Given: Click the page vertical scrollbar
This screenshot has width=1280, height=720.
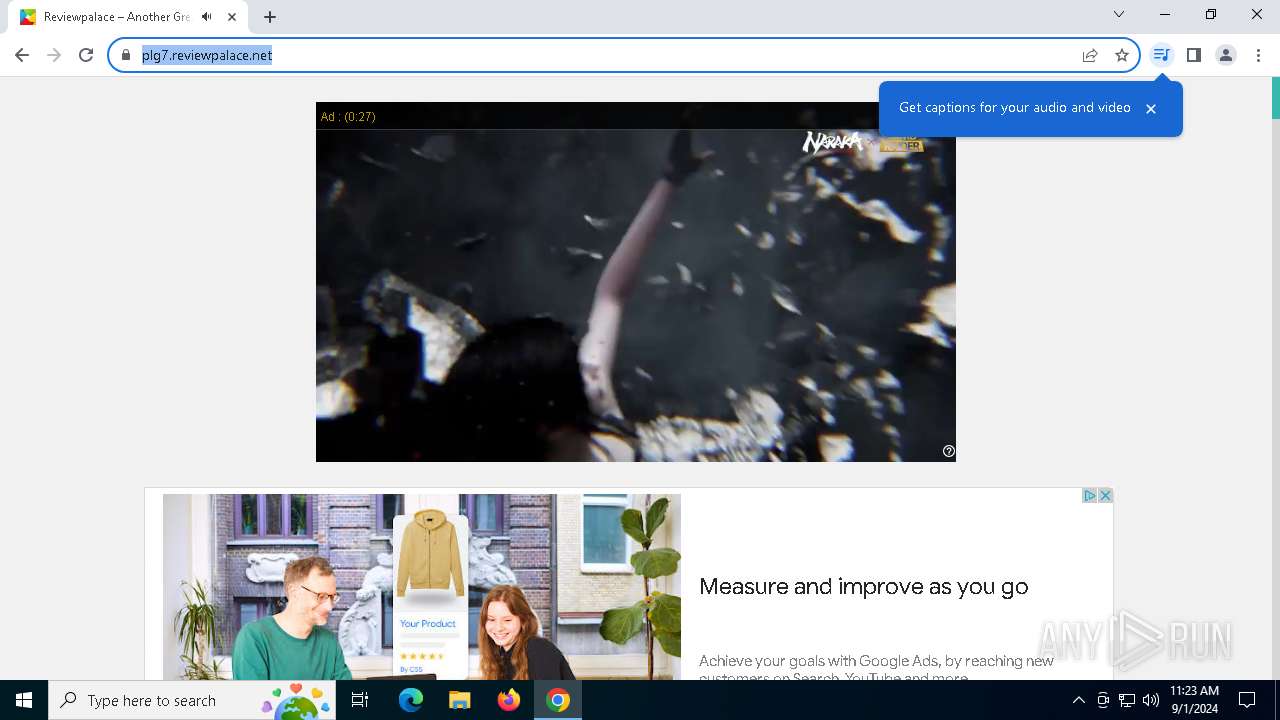Looking at the screenshot, I should [1275, 378].
